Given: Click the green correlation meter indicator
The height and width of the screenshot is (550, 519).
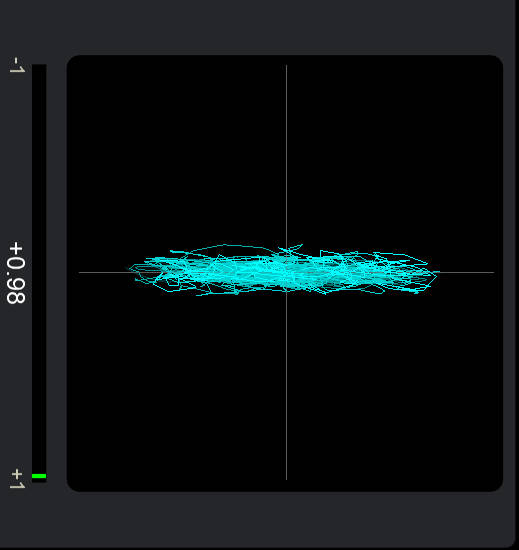Looking at the screenshot, I should 39,476.
